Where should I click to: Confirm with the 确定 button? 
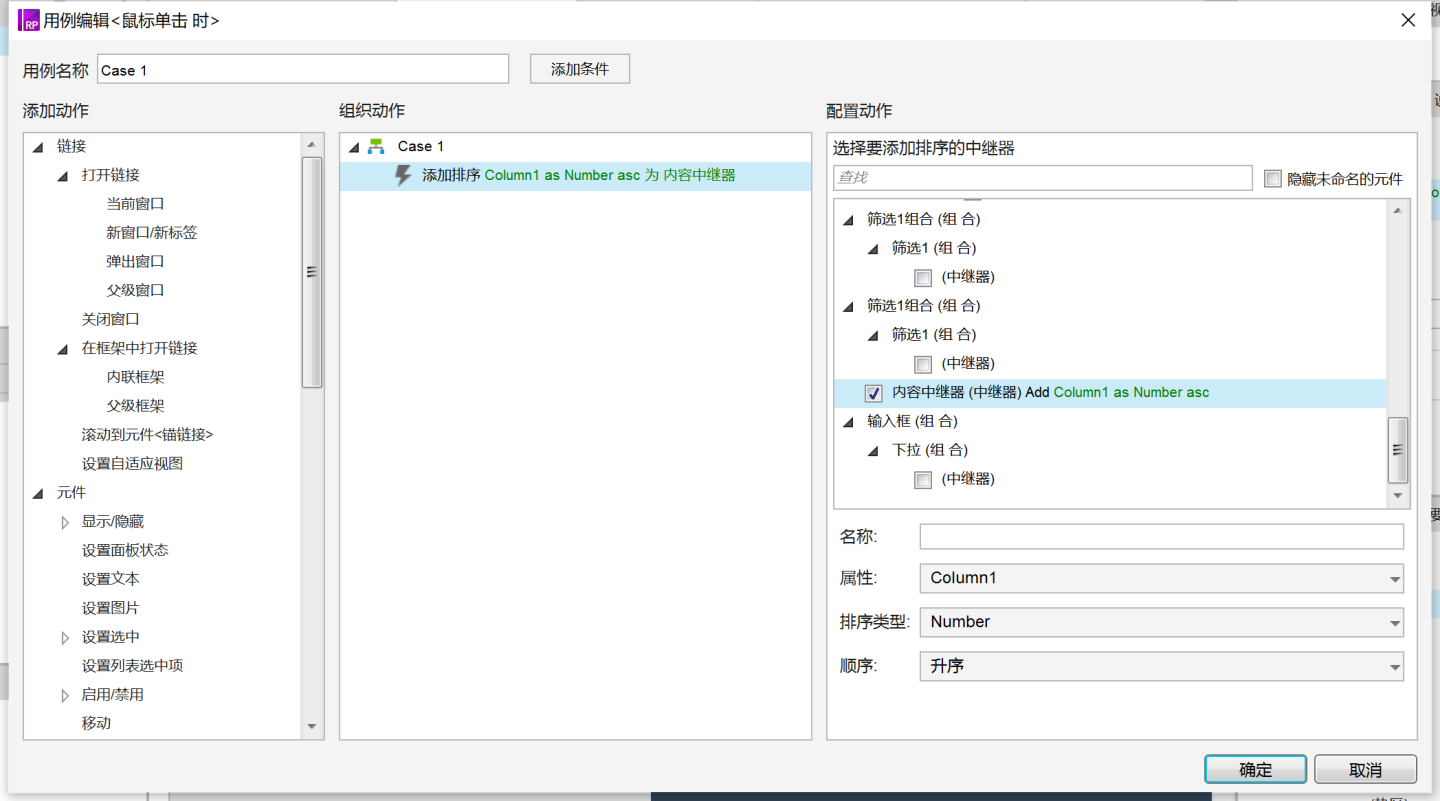(1255, 769)
